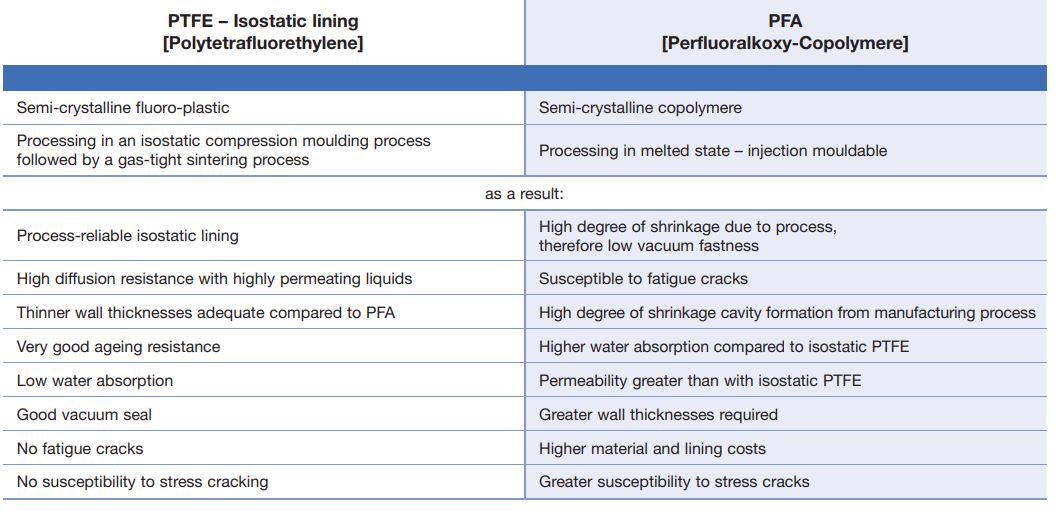Select the 'Semi-crystalline copolymere' cell

click(640, 107)
